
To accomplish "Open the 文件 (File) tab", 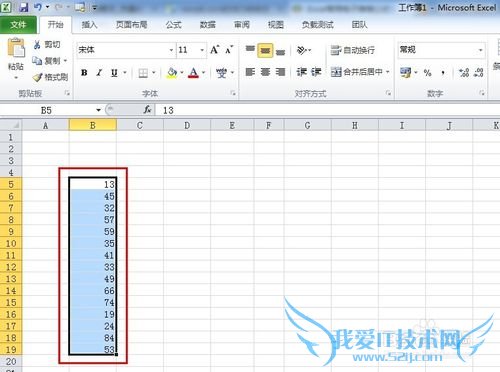I will click(x=18, y=25).
